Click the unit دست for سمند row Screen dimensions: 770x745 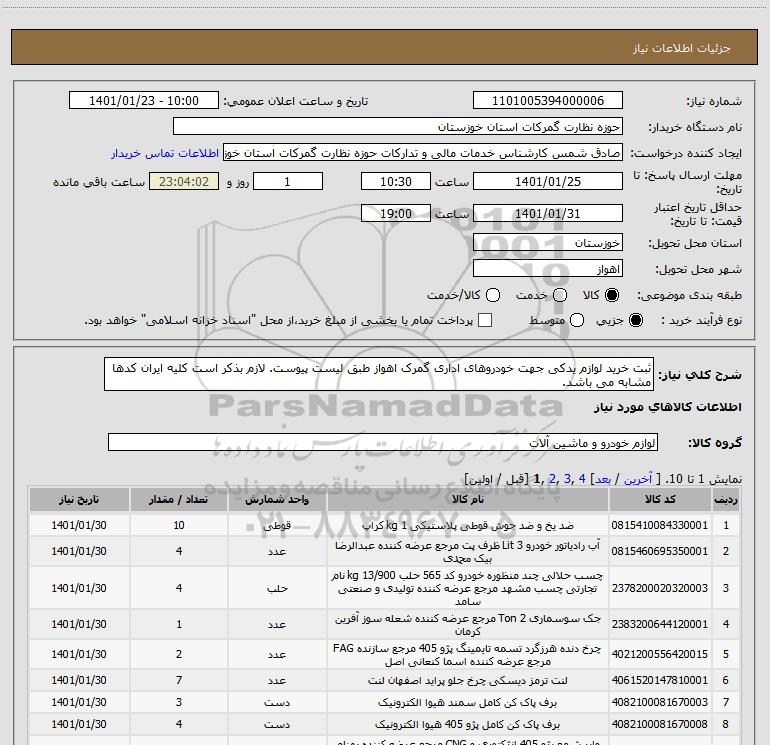tap(277, 703)
